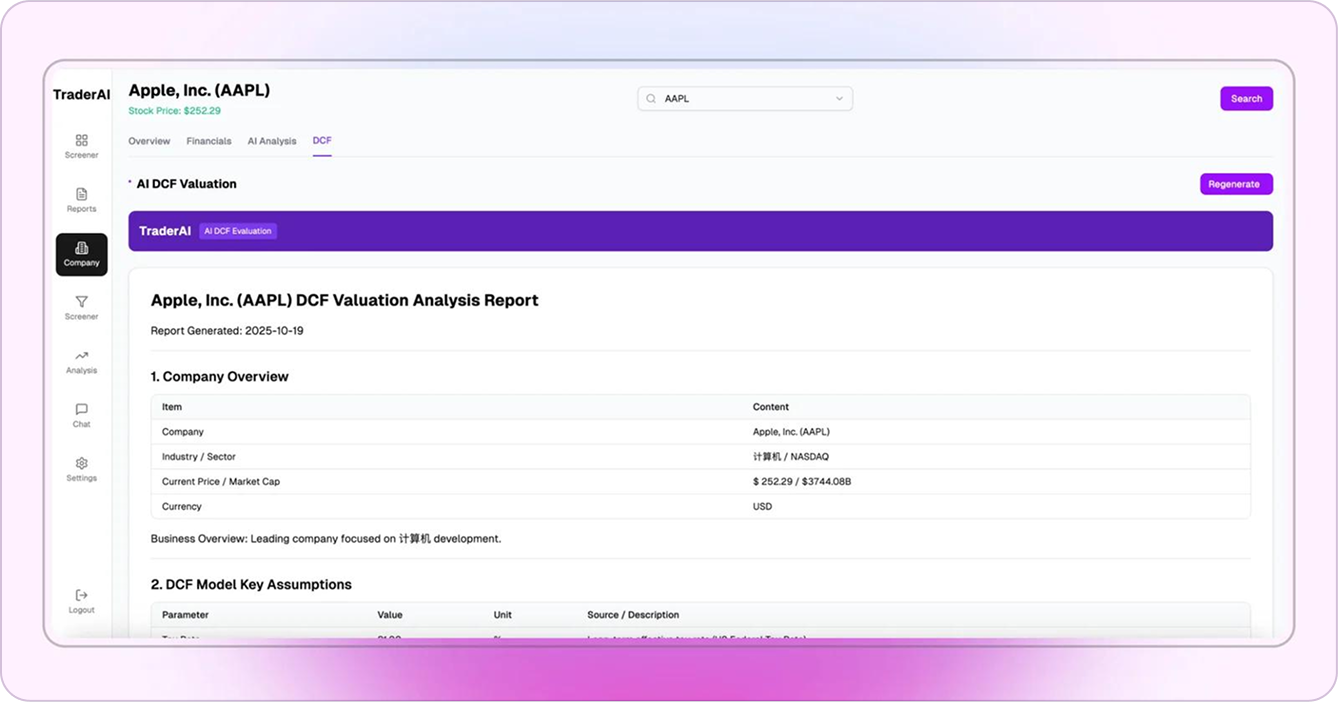Open the Chat speech bubble icon
Screen dimensions: 1338x702
(x=82, y=410)
